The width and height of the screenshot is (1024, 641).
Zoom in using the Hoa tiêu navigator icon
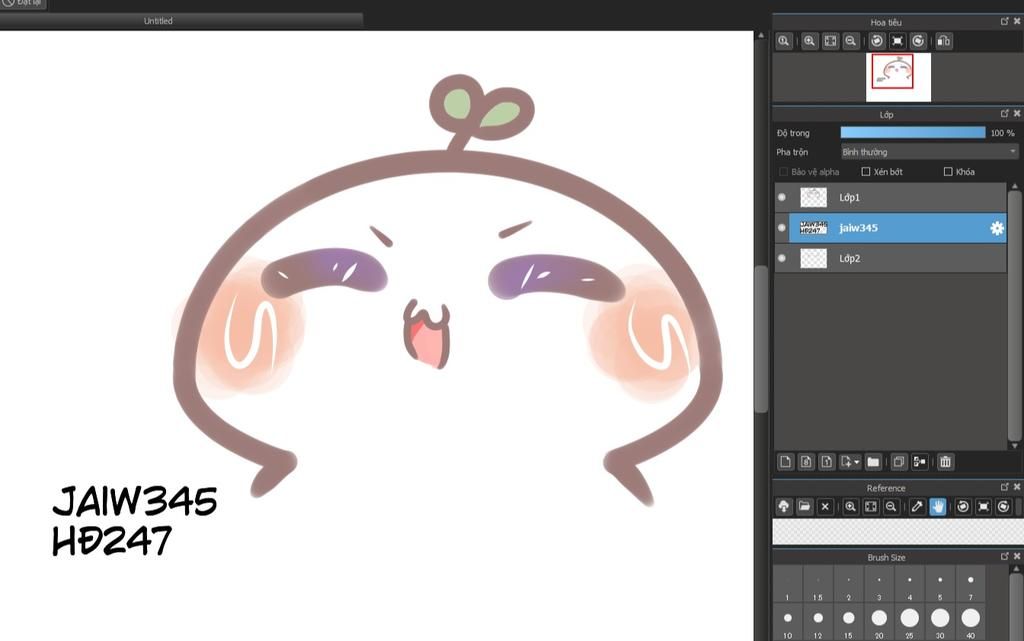(x=810, y=41)
